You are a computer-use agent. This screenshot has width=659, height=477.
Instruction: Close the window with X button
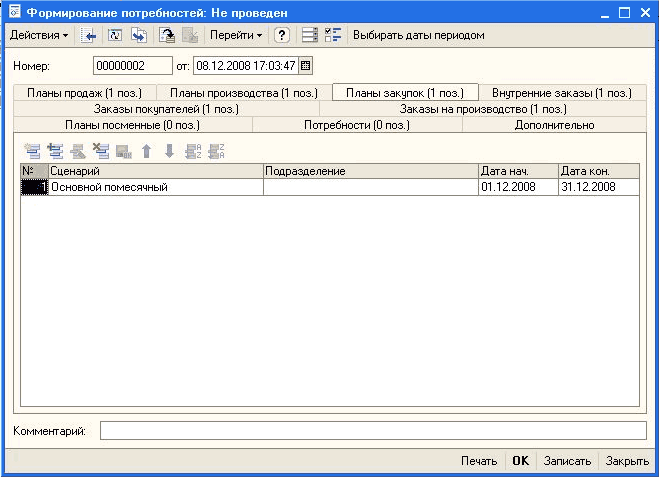click(x=646, y=13)
